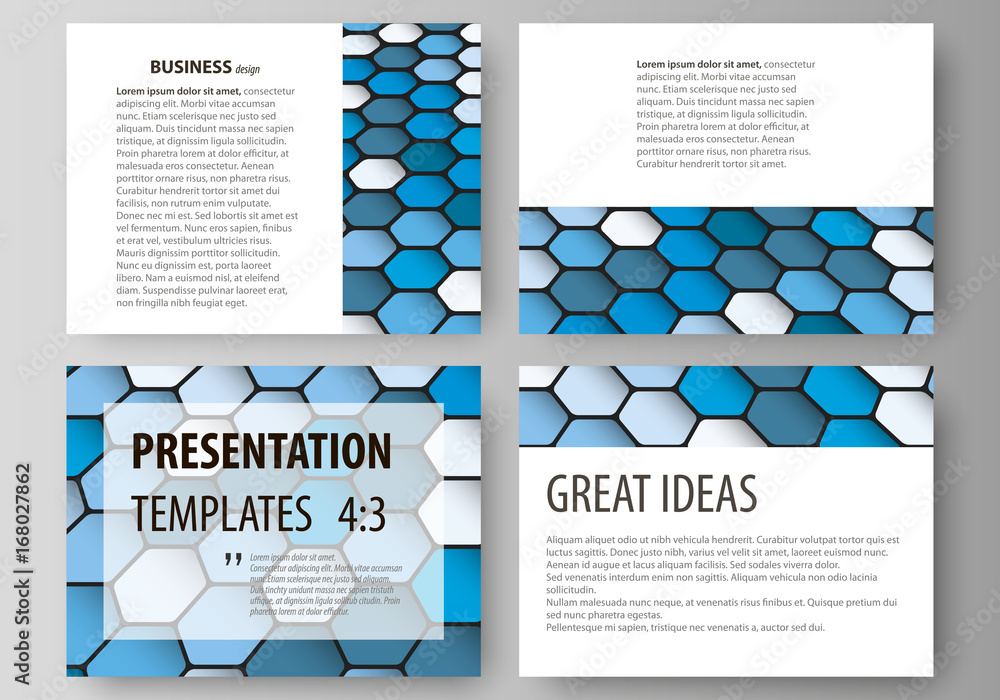The width and height of the screenshot is (1000, 700).
Task: Click the 'PRESENTATION' title text
Action: click(x=261, y=452)
